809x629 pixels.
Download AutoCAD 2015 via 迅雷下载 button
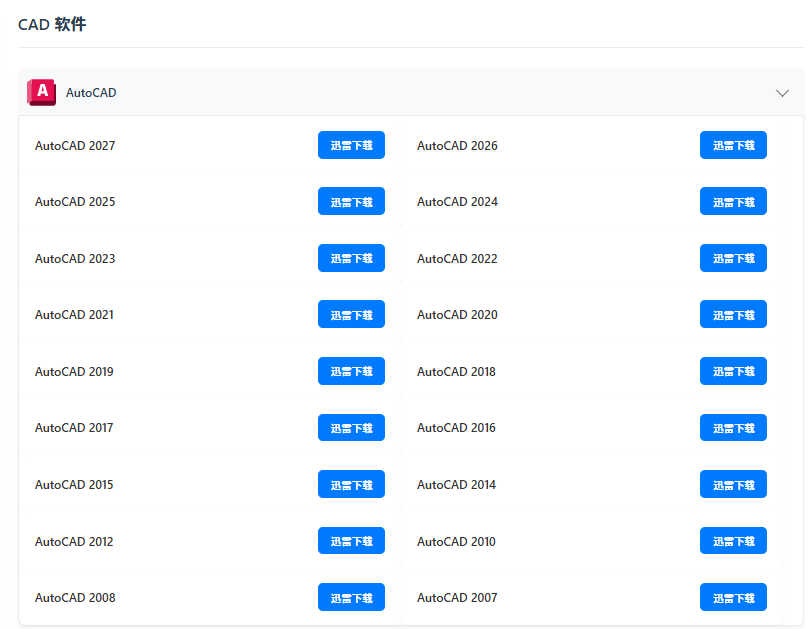point(351,484)
